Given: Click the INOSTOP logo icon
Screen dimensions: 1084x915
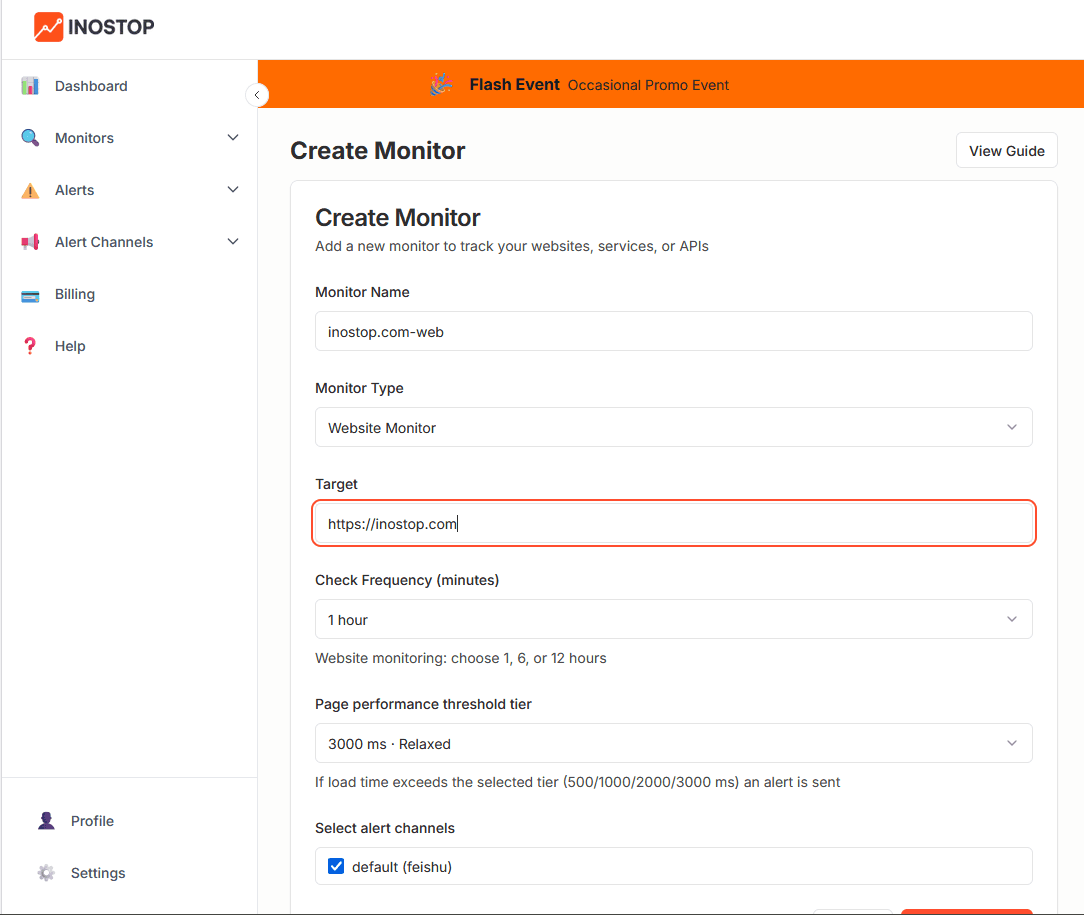Looking at the screenshot, I should (48, 27).
